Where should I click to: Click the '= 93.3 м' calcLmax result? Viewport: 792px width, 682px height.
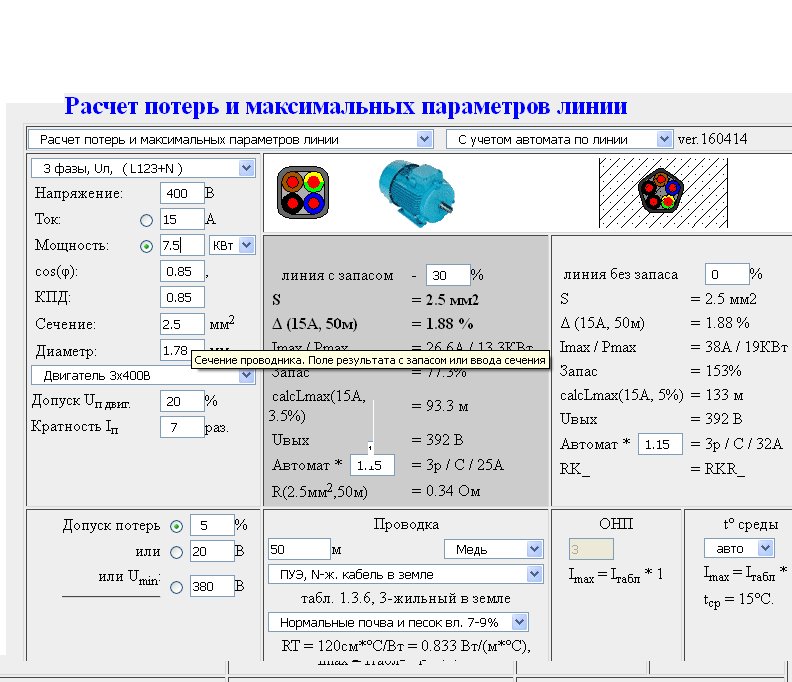(439, 406)
